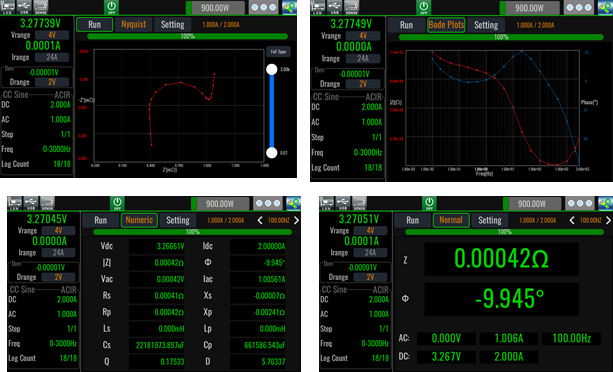Open the Vrange 4V selector in the Bode Plots screen
The image size is (613, 372).
pos(363,36)
